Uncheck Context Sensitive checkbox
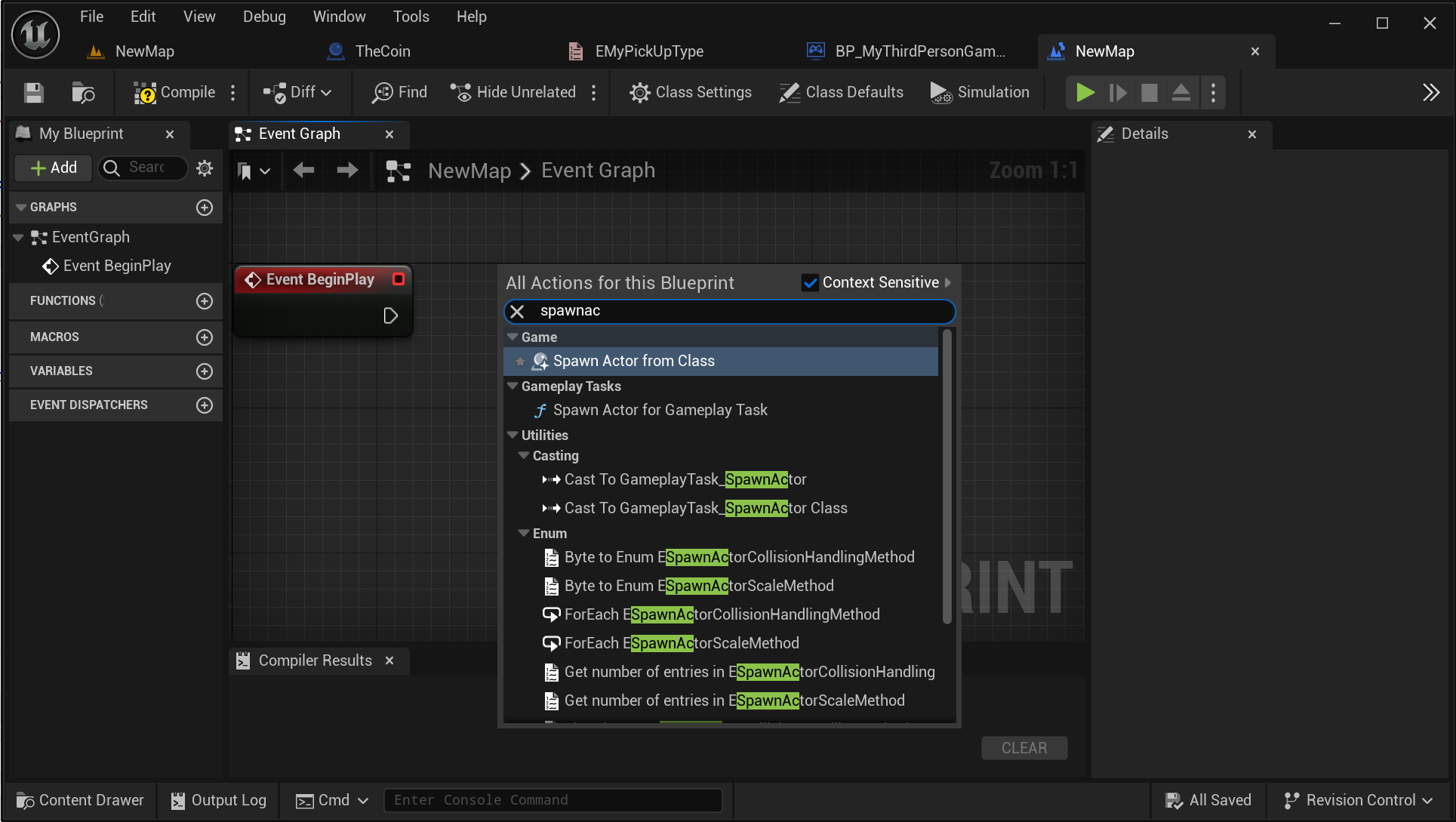The height and width of the screenshot is (822, 1456). click(810, 283)
